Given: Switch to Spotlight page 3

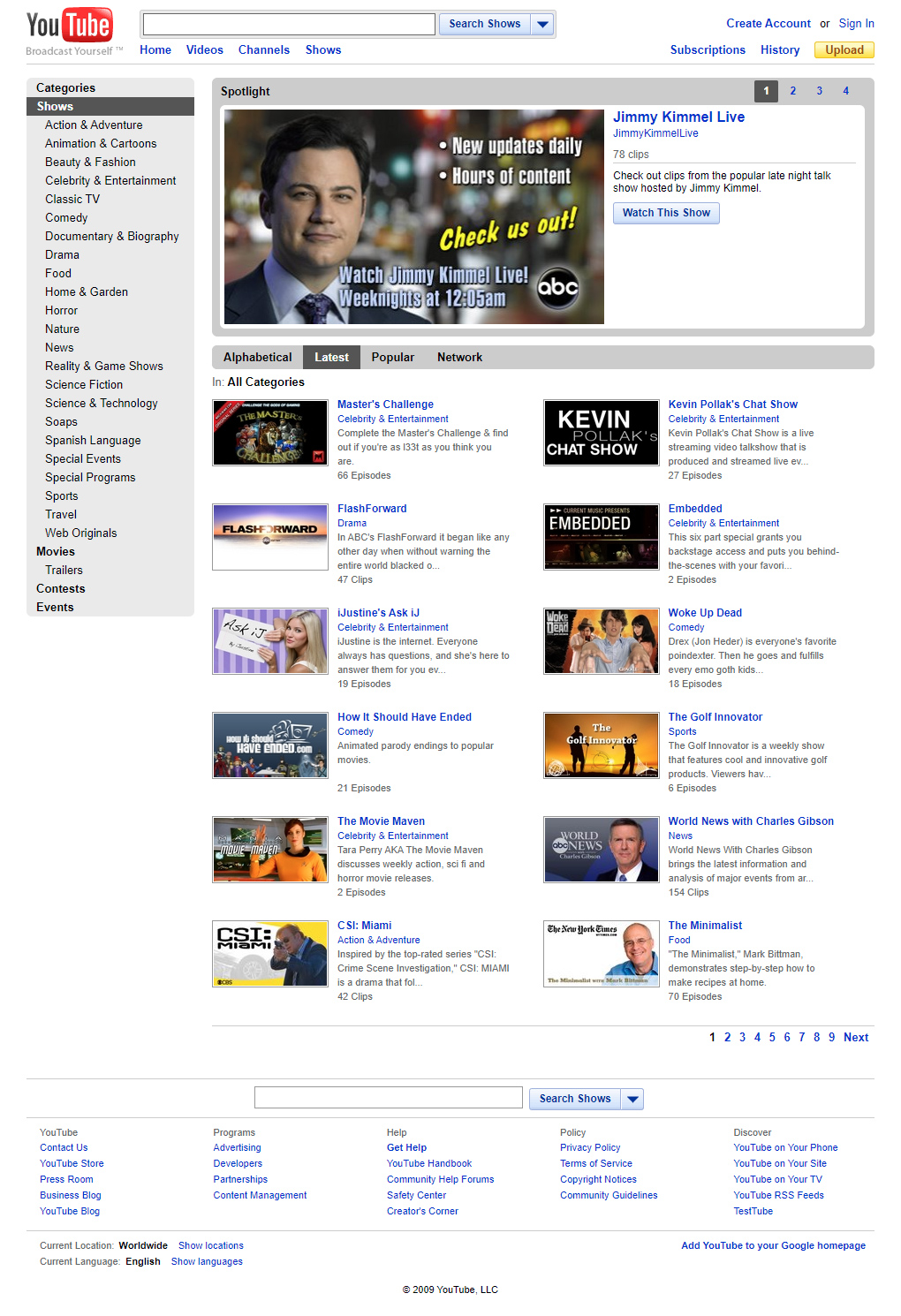Looking at the screenshot, I should [x=820, y=91].
